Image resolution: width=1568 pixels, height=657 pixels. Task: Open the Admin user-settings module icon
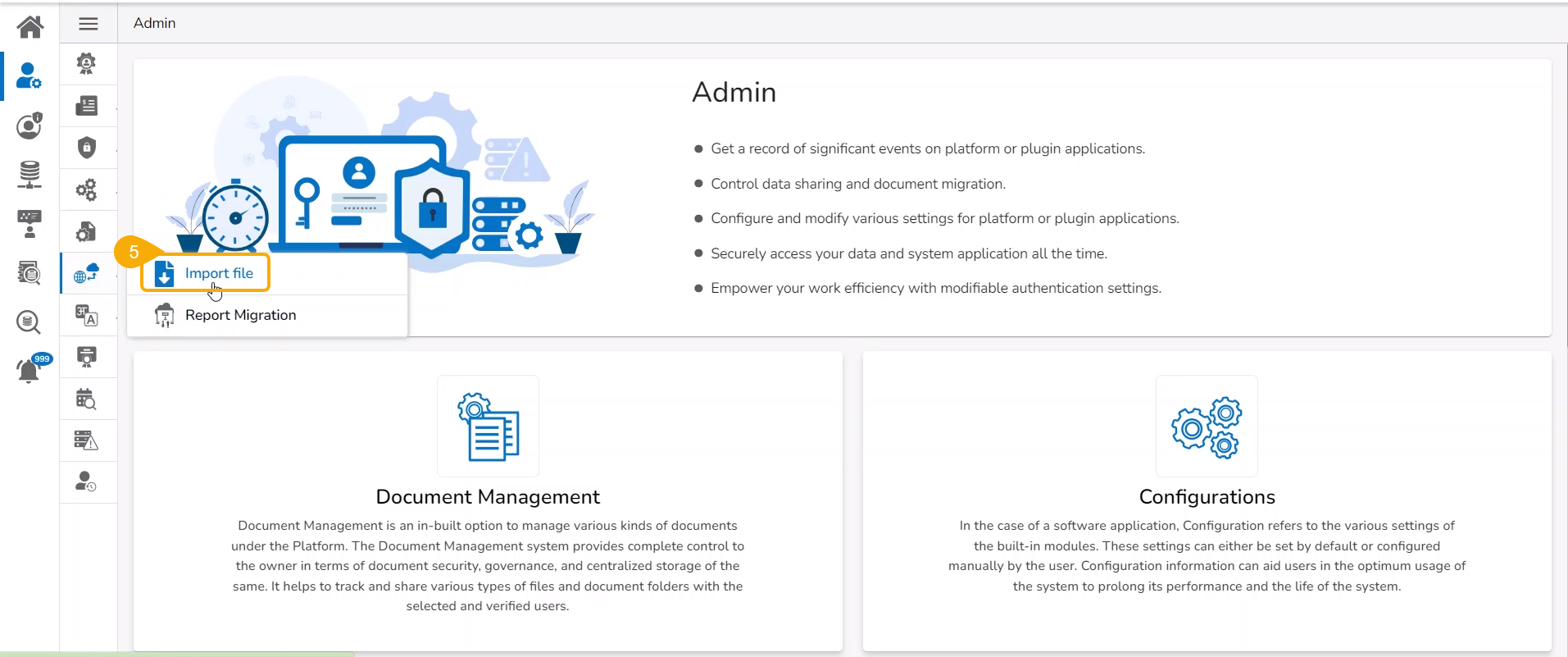(x=30, y=75)
